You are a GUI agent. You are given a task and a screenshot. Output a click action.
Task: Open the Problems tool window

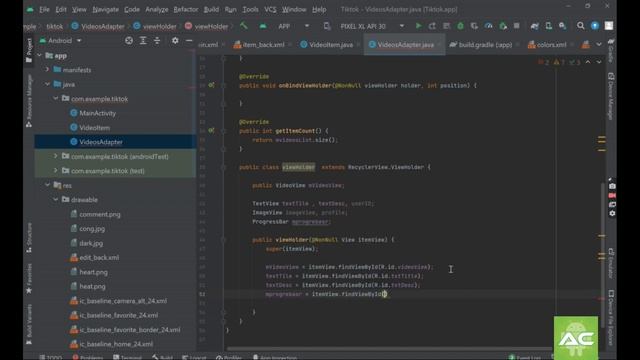coord(88,357)
